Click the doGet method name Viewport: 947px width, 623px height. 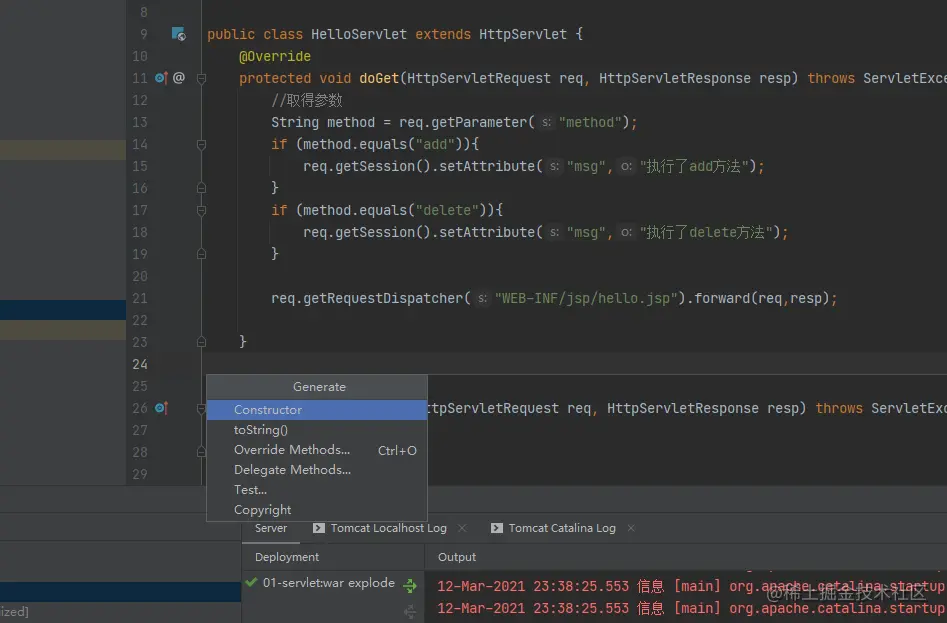pyautogui.click(x=379, y=78)
